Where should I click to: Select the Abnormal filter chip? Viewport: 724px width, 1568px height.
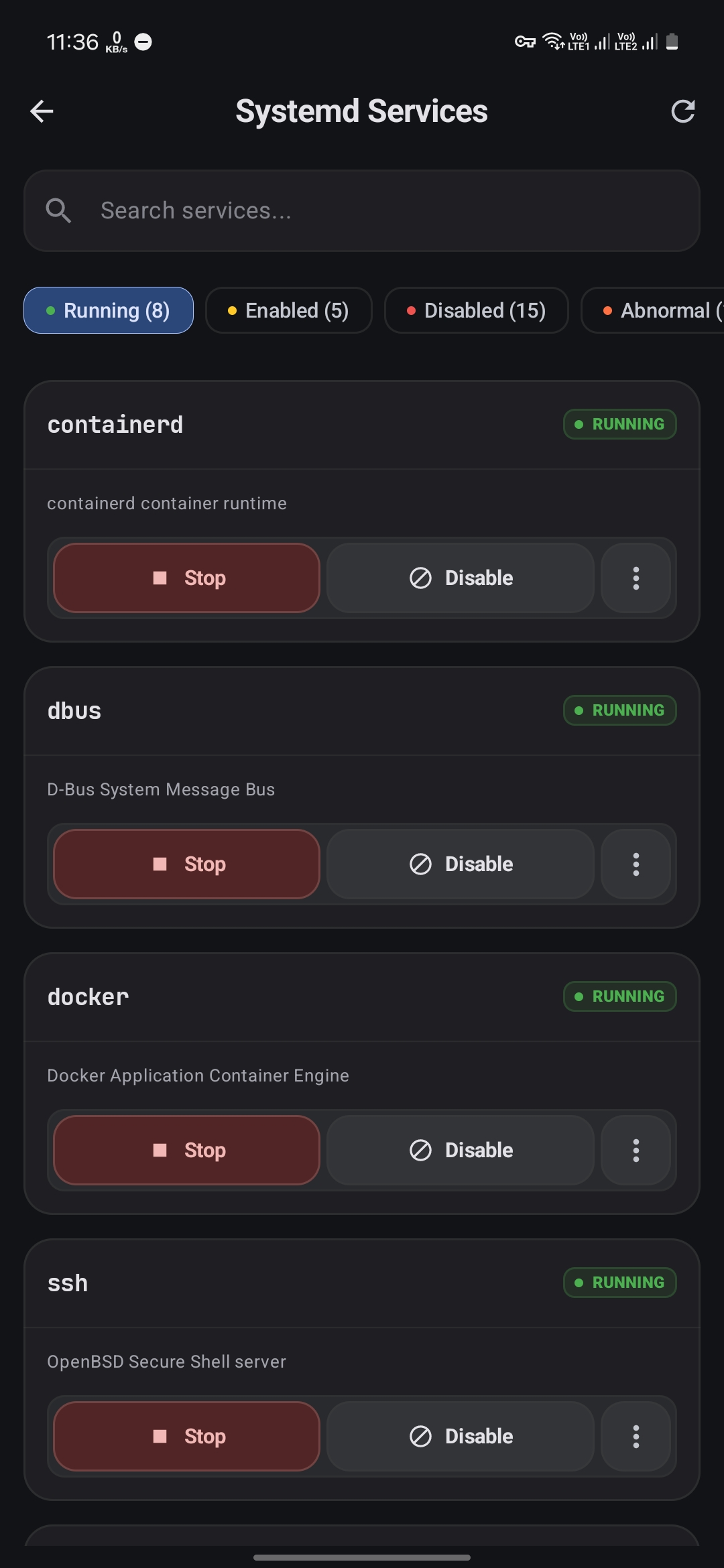(652, 310)
